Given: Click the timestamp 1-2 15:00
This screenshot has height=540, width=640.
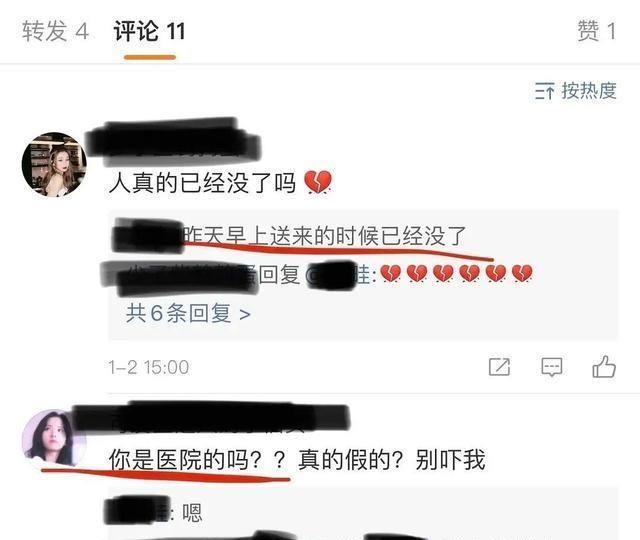Looking at the screenshot, I should pyautogui.click(x=149, y=367).
